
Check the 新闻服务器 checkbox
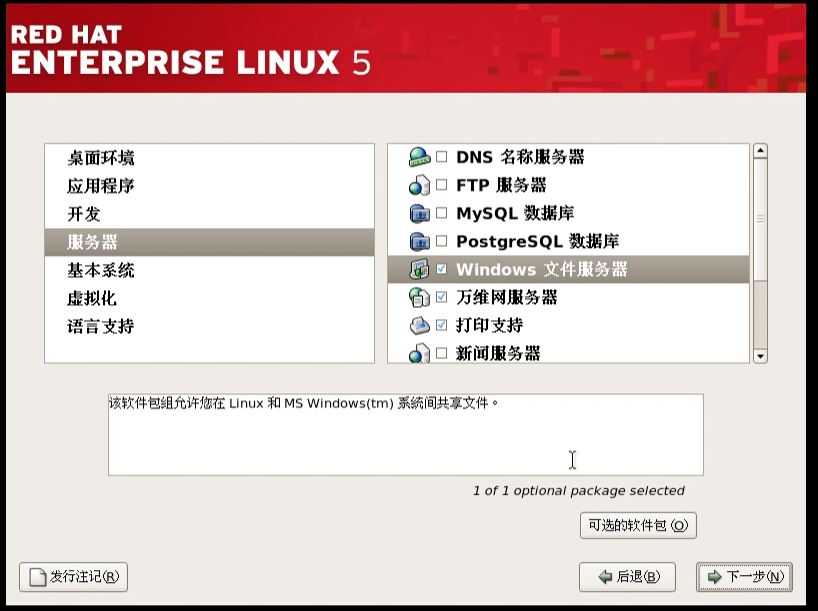[441, 353]
